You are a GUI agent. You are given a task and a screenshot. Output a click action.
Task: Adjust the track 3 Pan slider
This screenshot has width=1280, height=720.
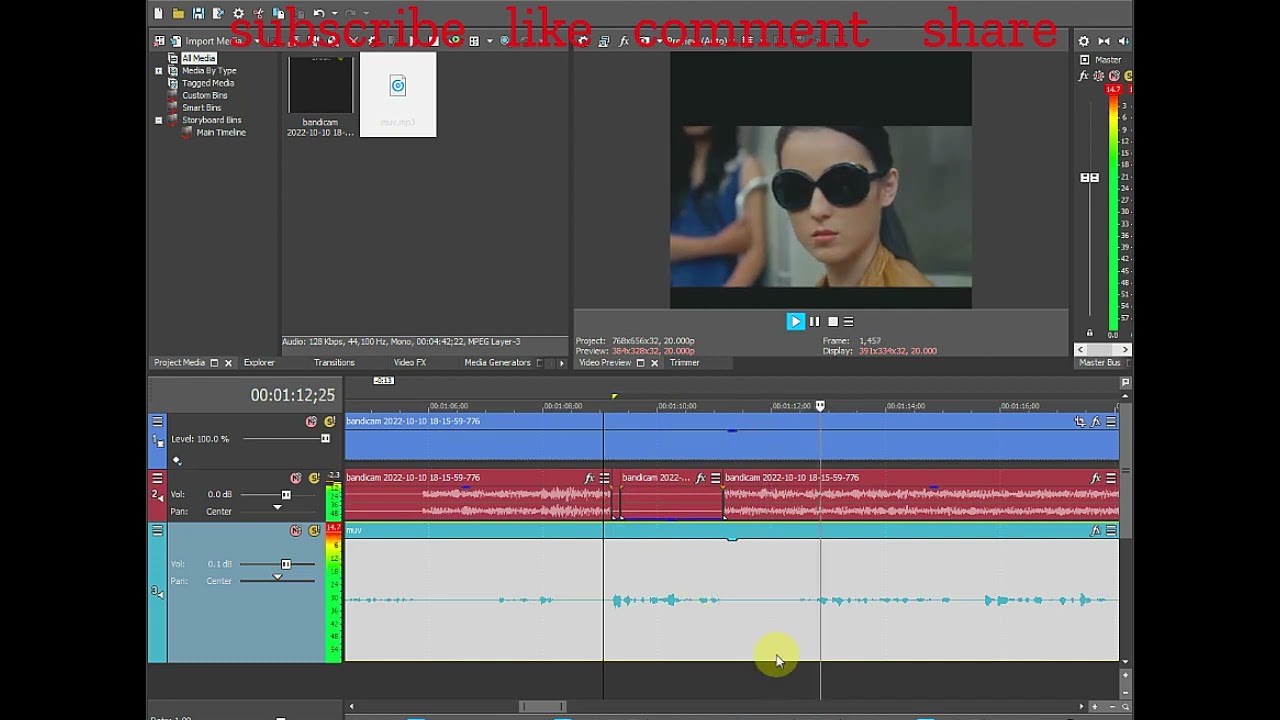(x=277, y=578)
